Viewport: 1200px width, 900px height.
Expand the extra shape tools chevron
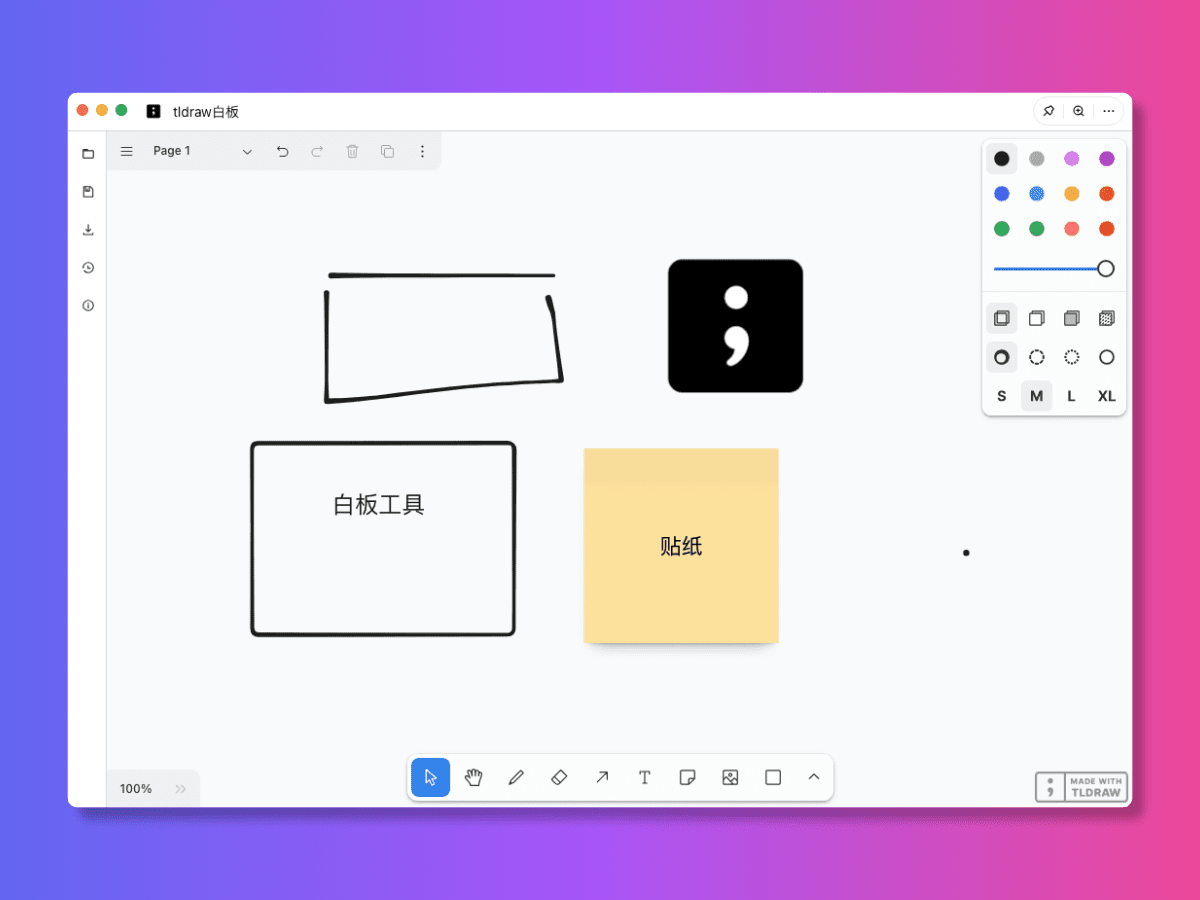(x=813, y=777)
